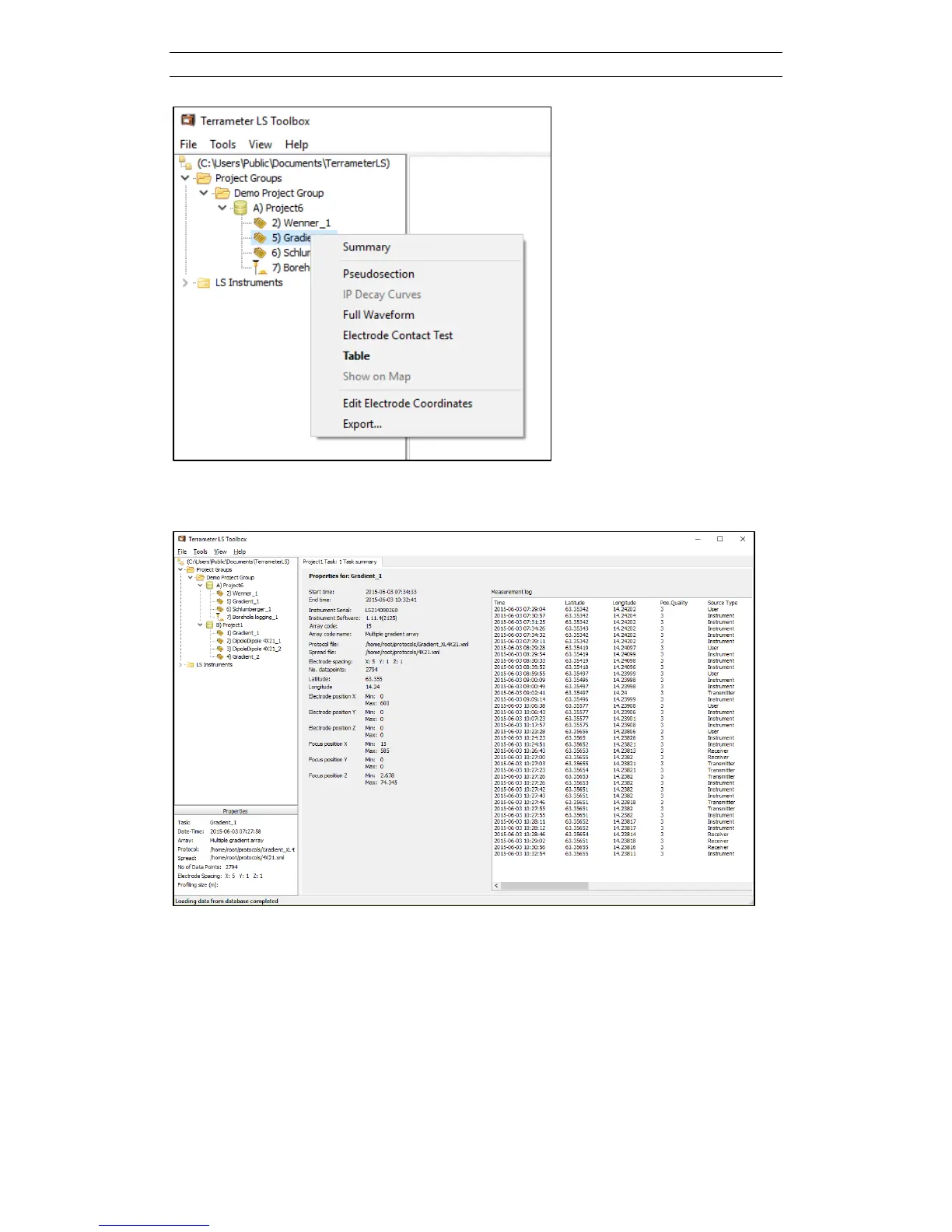The width and height of the screenshot is (952, 1232).
Task: Click the Demo Project Group folder icon in summary window
Action: coord(200,577)
